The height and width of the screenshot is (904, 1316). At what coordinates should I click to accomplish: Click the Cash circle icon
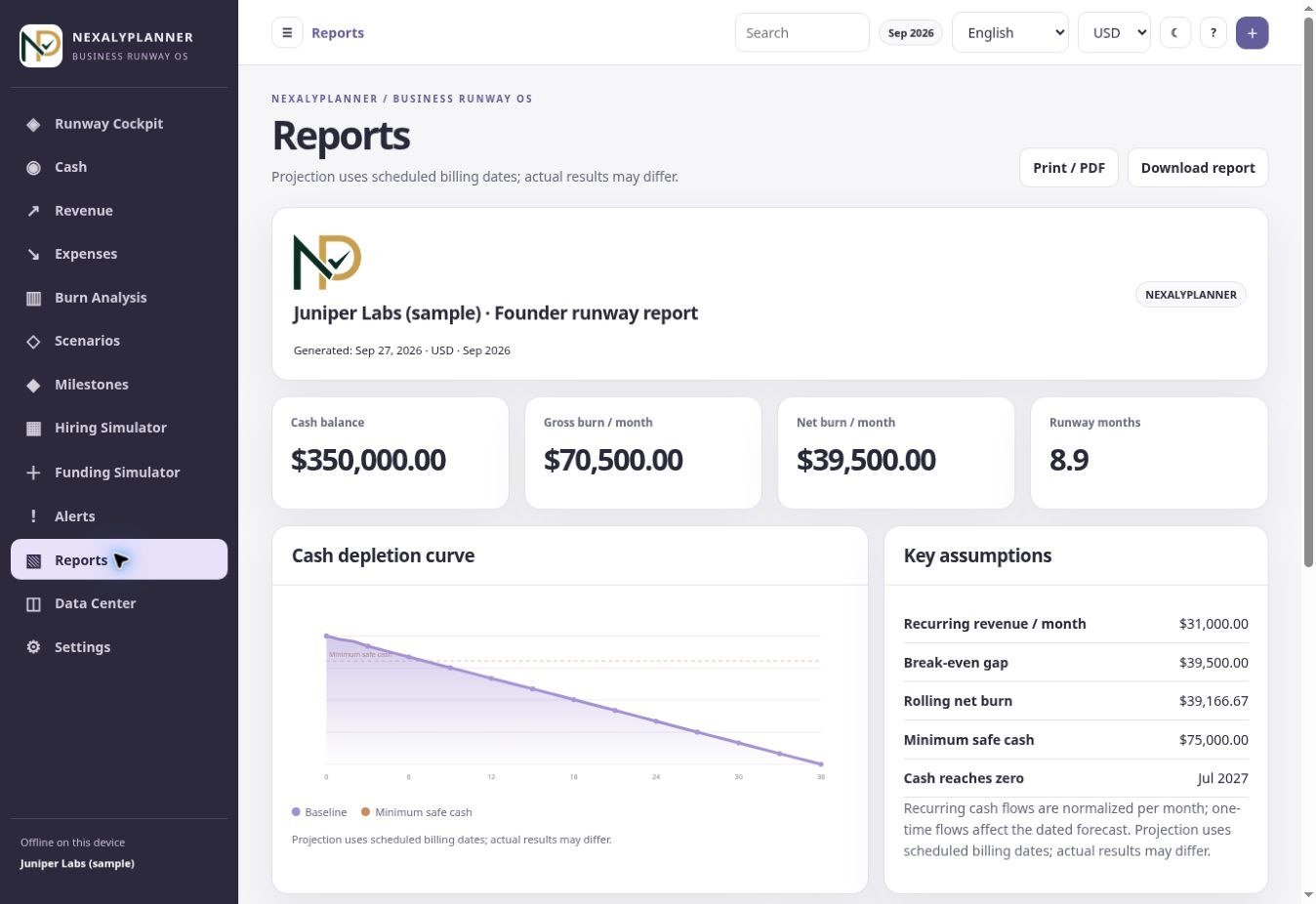pyautogui.click(x=33, y=167)
